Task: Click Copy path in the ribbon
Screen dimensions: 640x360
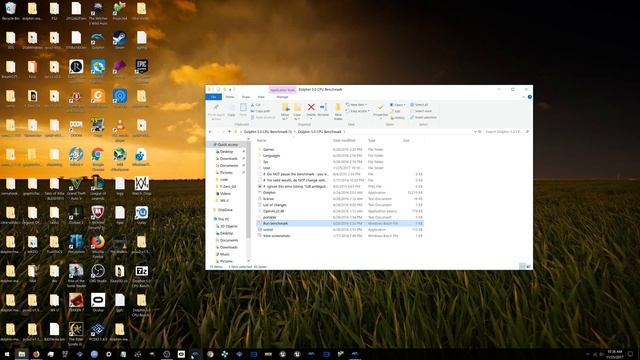Action: [x=260, y=111]
